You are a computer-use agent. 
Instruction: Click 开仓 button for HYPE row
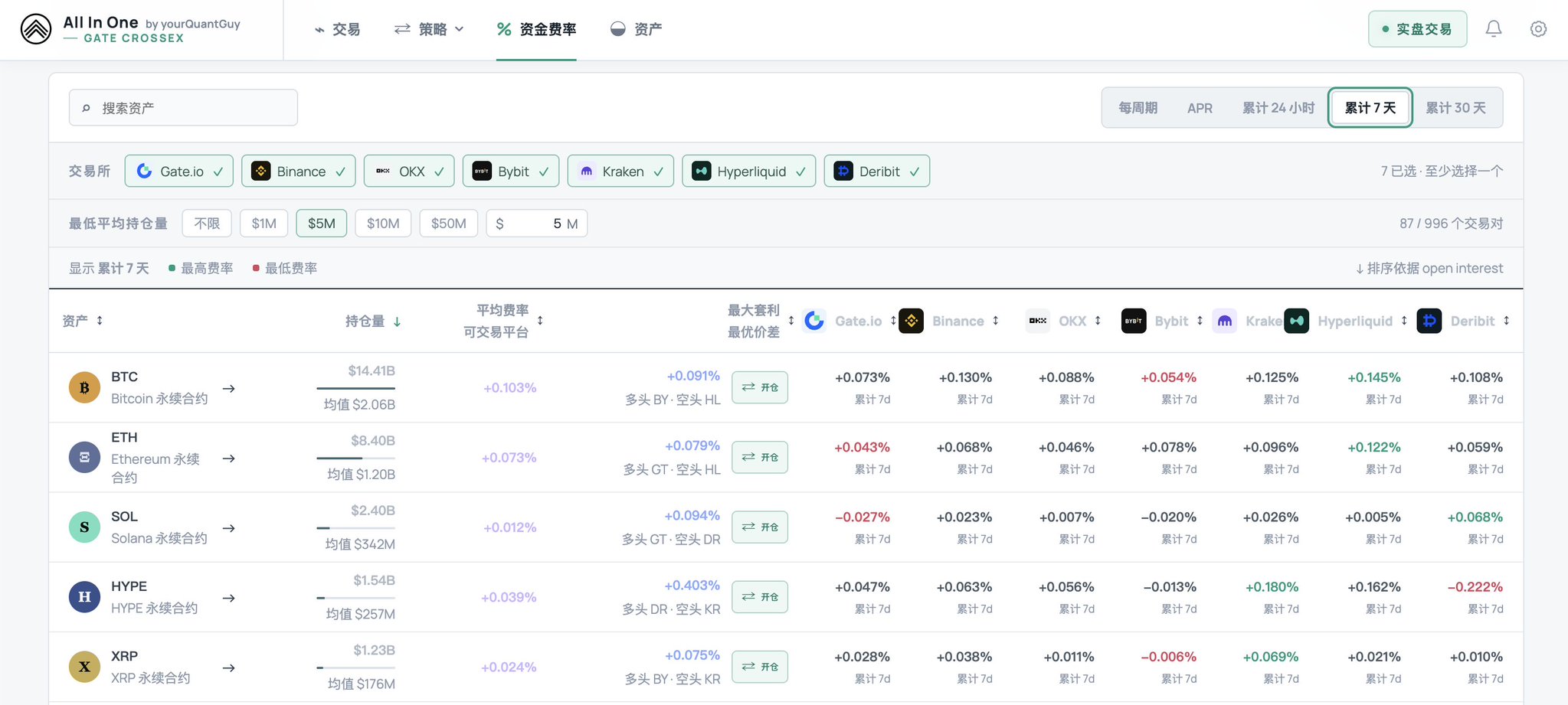pos(760,597)
